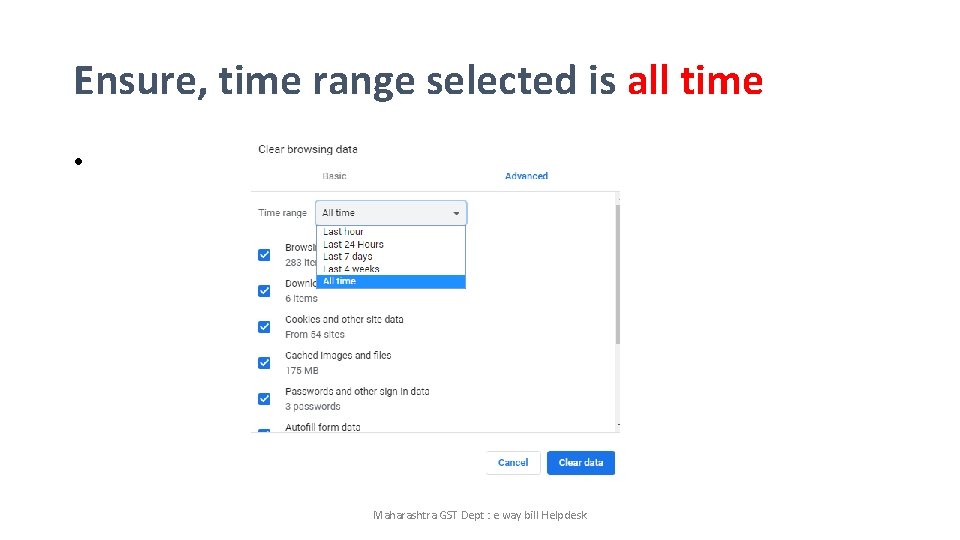
Task: Click the dialog's vertical scrollbar thumb
Action: [618, 274]
